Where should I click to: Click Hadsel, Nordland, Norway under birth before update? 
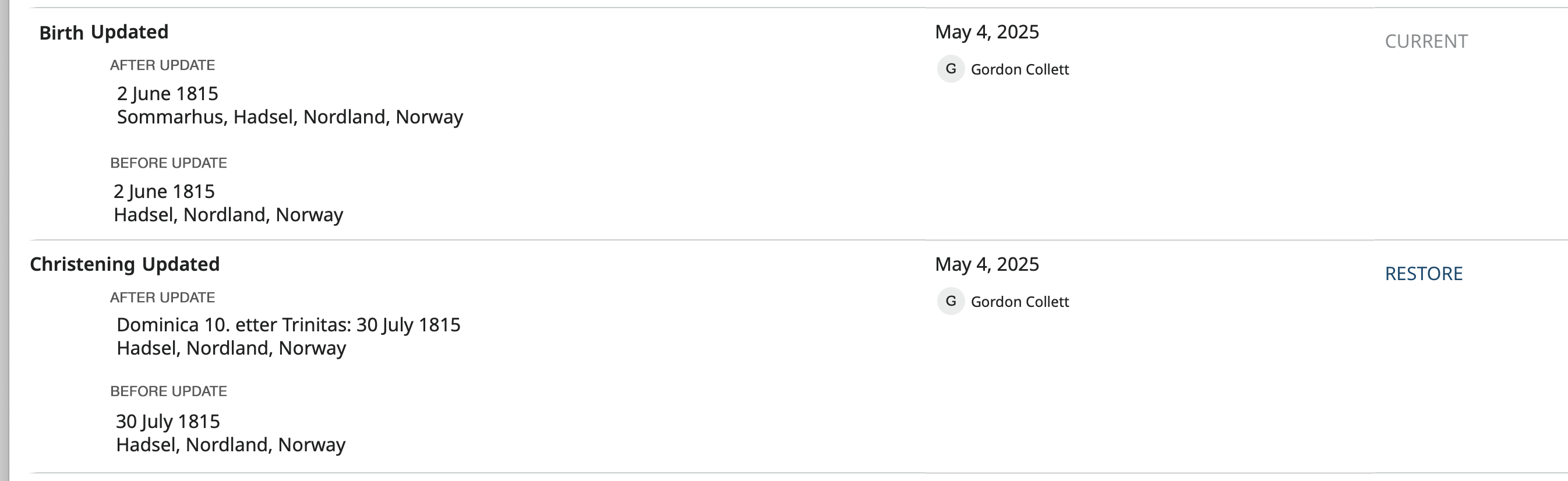(228, 215)
